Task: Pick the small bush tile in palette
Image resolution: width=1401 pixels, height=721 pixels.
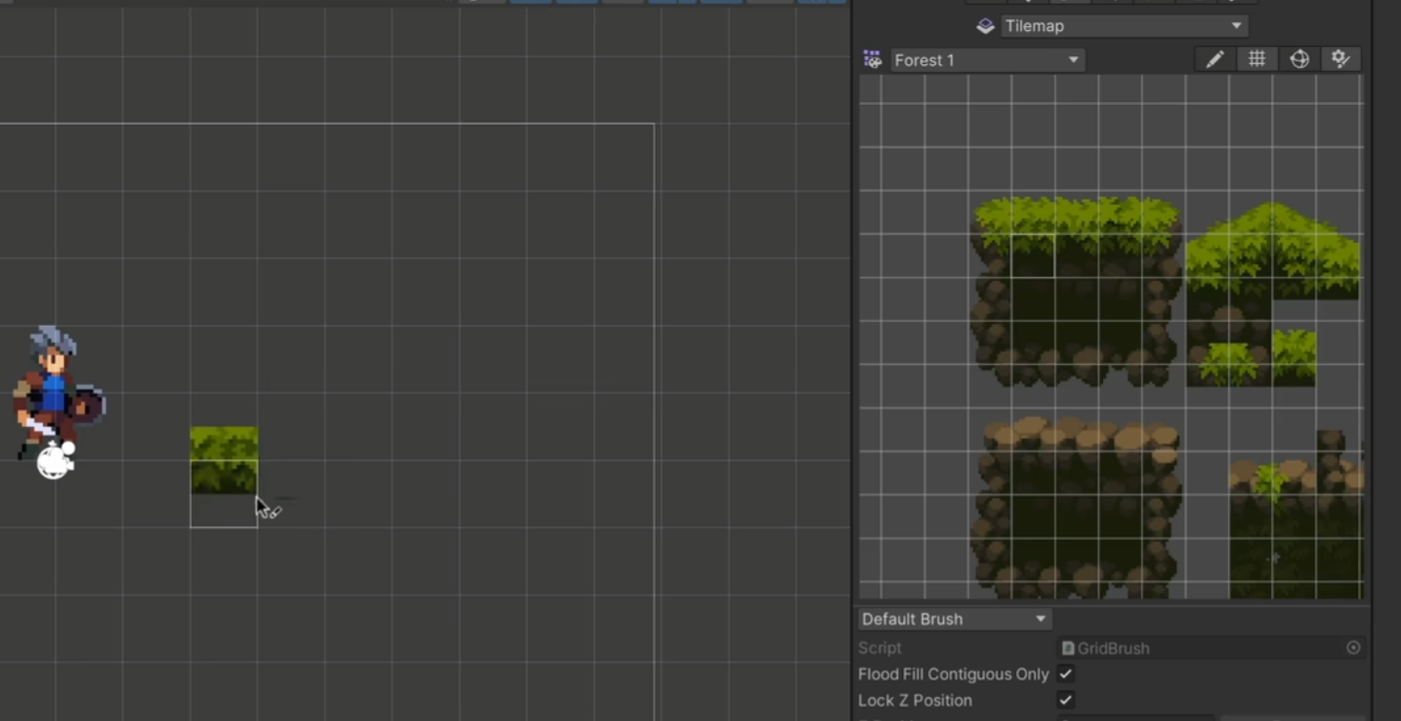Action: [x=1294, y=357]
